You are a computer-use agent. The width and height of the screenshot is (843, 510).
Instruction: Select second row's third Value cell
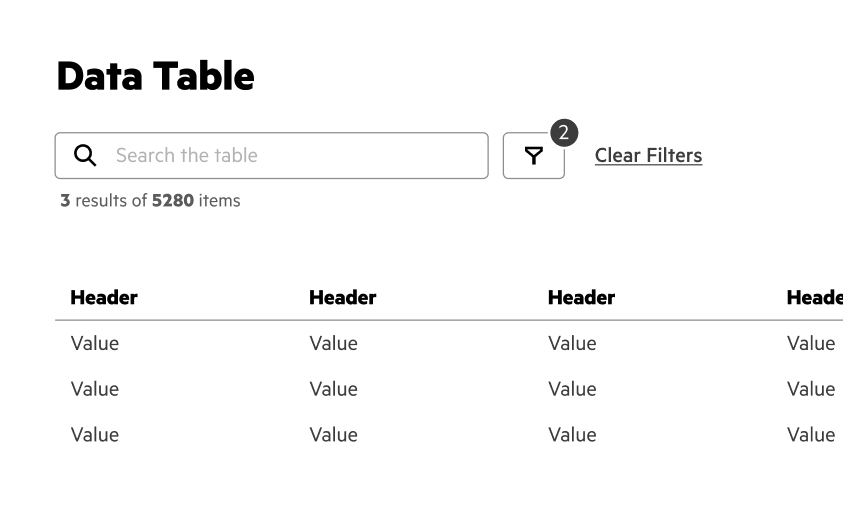click(x=572, y=389)
